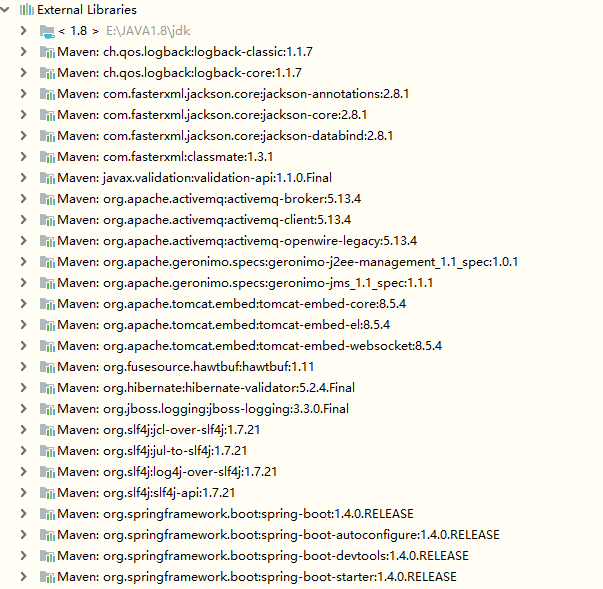Click library icon of spring-boot-starter:1.4.0.RELEASE
This screenshot has height=589, width=603.
pos(47,577)
